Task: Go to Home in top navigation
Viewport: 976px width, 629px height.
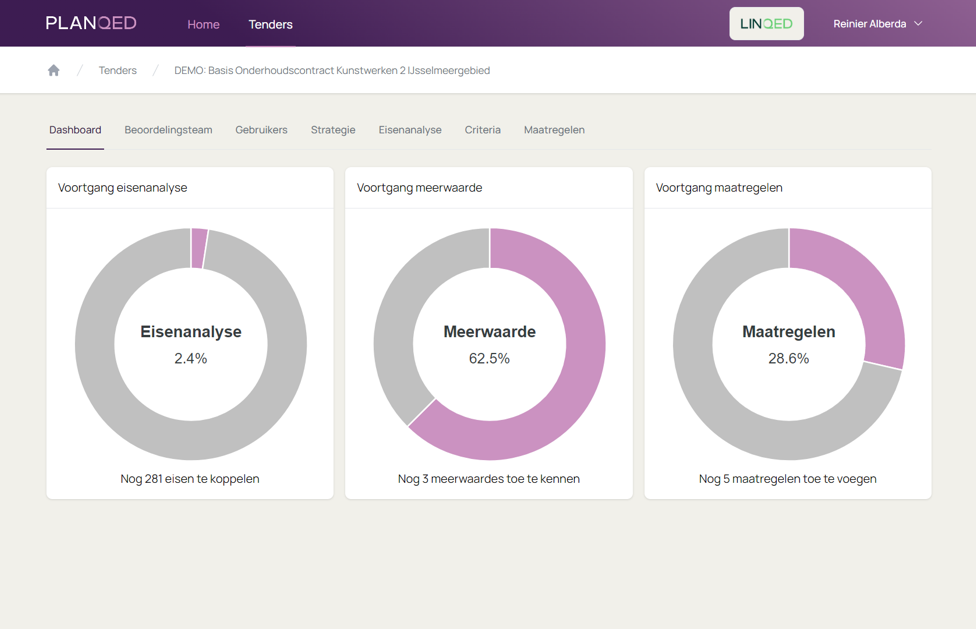Action: point(204,24)
